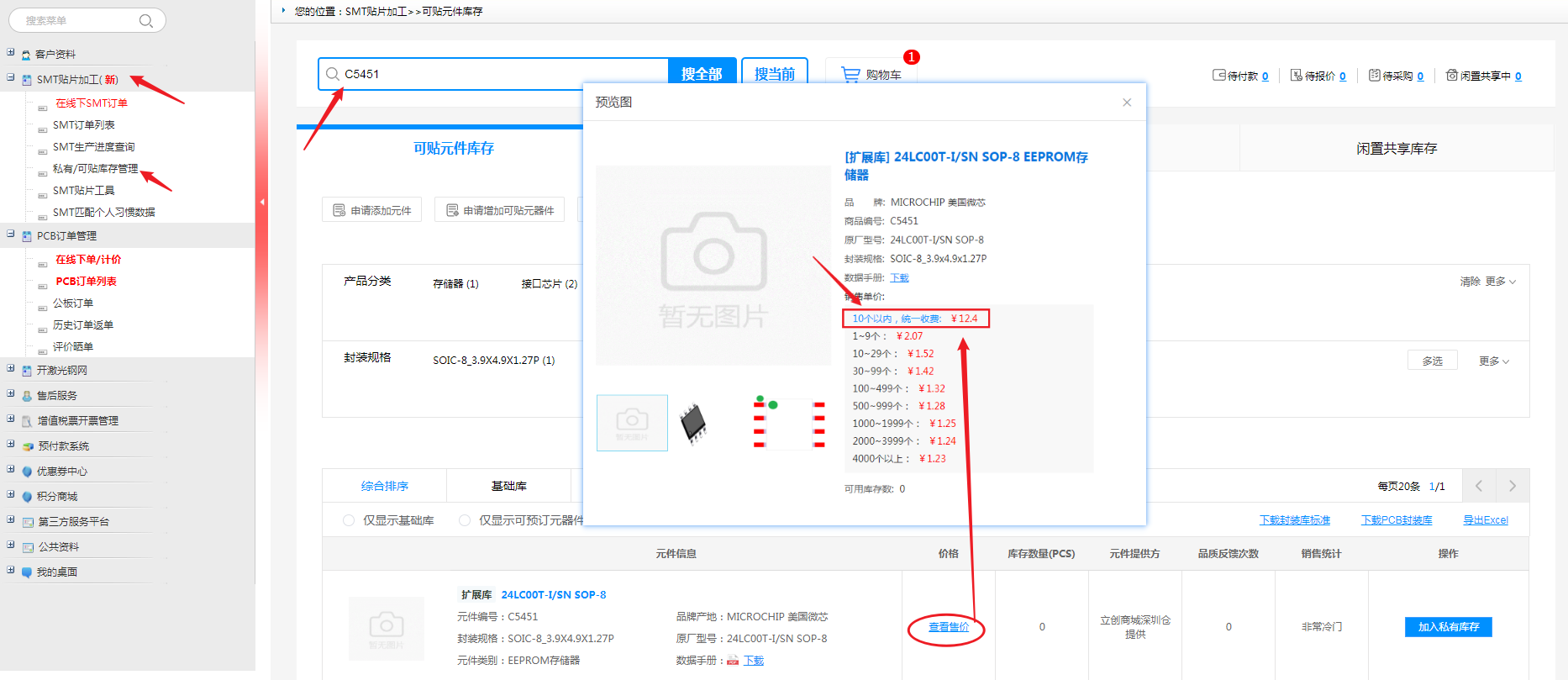Open 私有/可贴库存管理 menu item
Image resolution: width=1568 pixels, height=680 pixels.
tap(95, 169)
